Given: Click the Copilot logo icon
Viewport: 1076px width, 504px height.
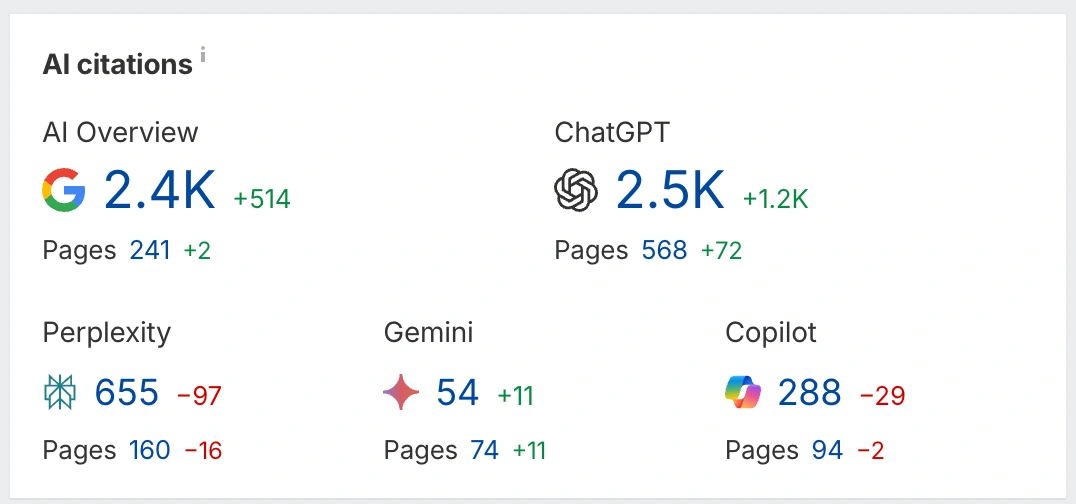Looking at the screenshot, I should coord(743,393).
